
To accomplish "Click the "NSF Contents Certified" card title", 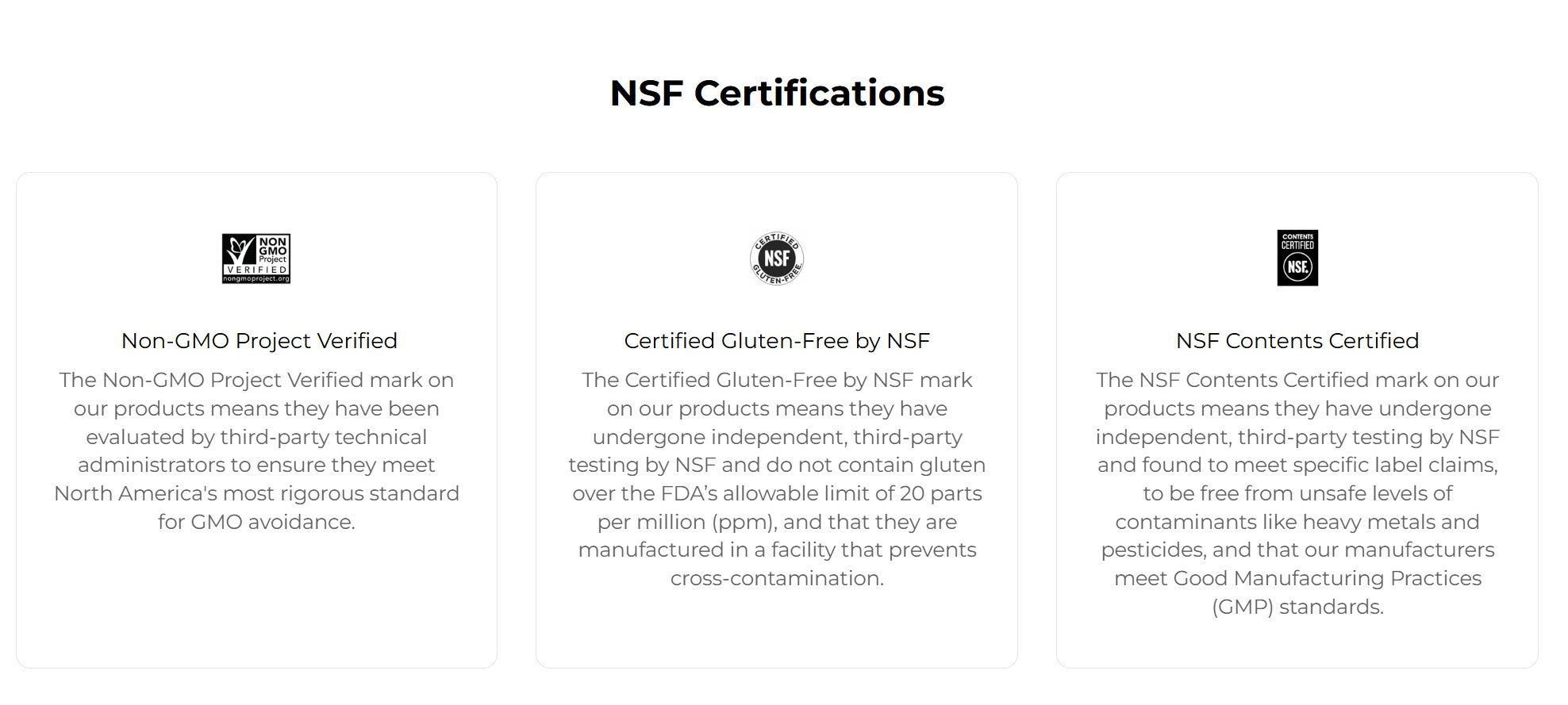I will coord(1297,341).
